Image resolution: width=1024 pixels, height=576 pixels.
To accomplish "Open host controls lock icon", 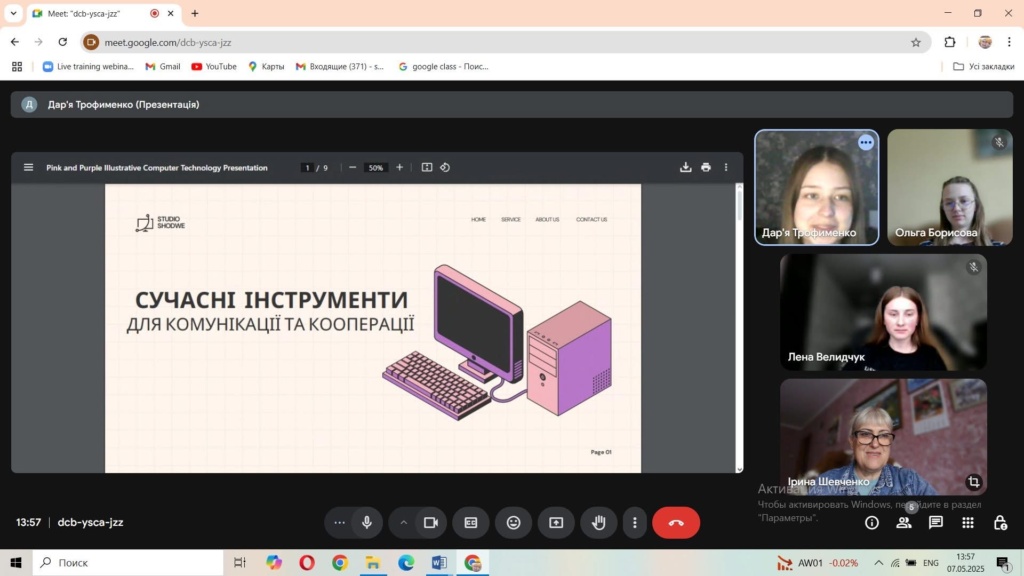I will tap(1000, 522).
